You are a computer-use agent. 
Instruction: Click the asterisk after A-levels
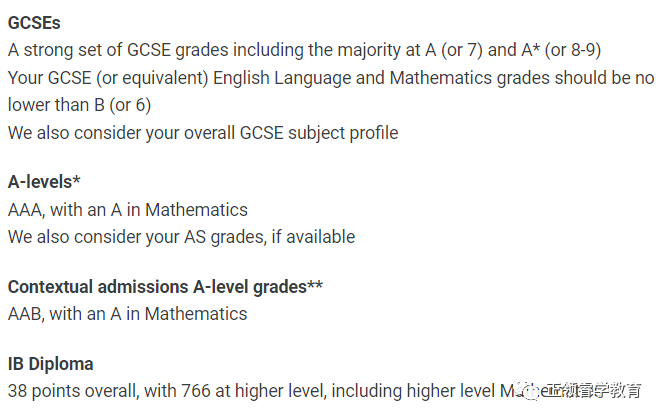pos(76,179)
